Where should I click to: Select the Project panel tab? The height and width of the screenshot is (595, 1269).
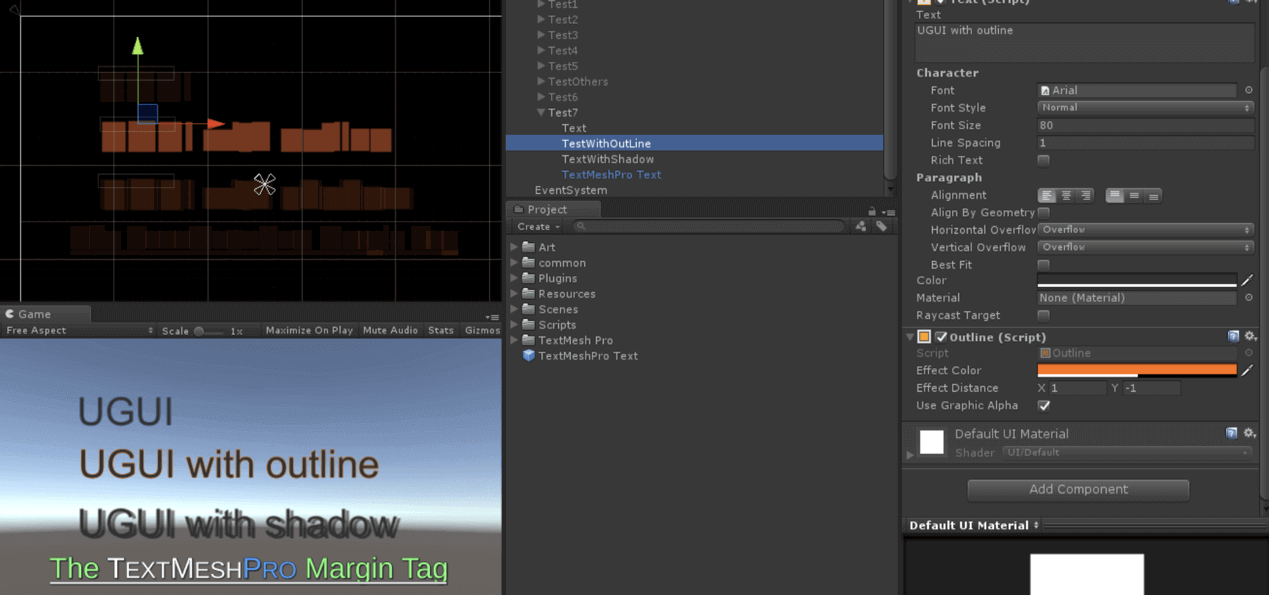coord(547,210)
